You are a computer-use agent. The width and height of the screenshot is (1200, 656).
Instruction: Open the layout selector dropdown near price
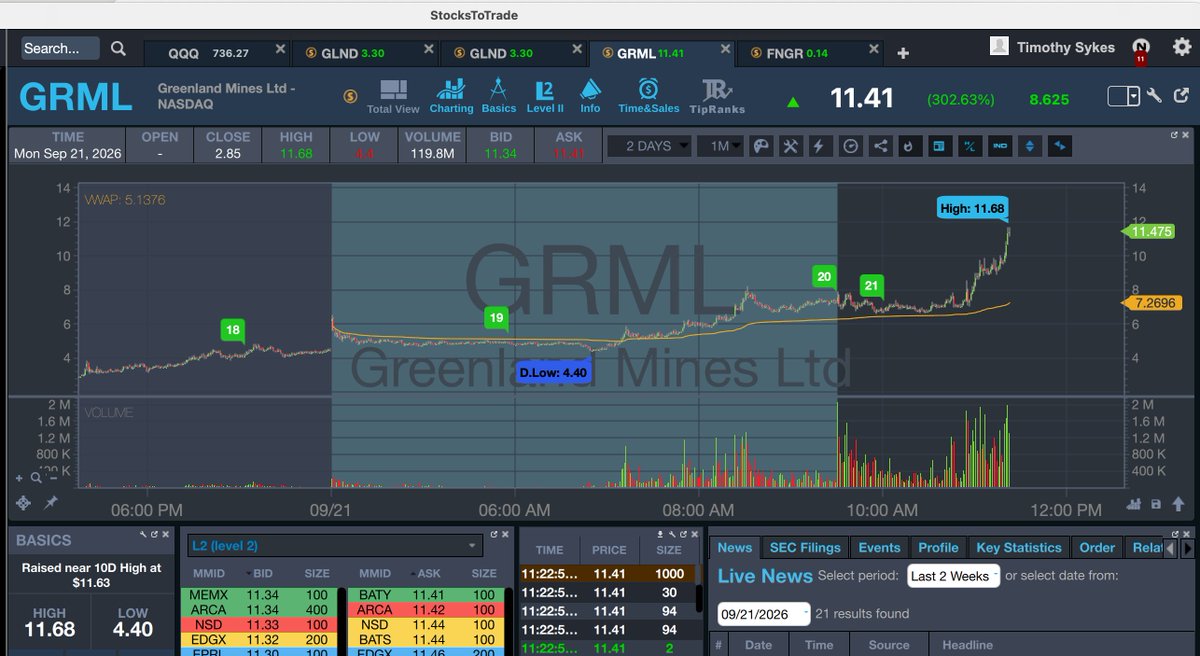pyautogui.click(x=1124, y=96)
